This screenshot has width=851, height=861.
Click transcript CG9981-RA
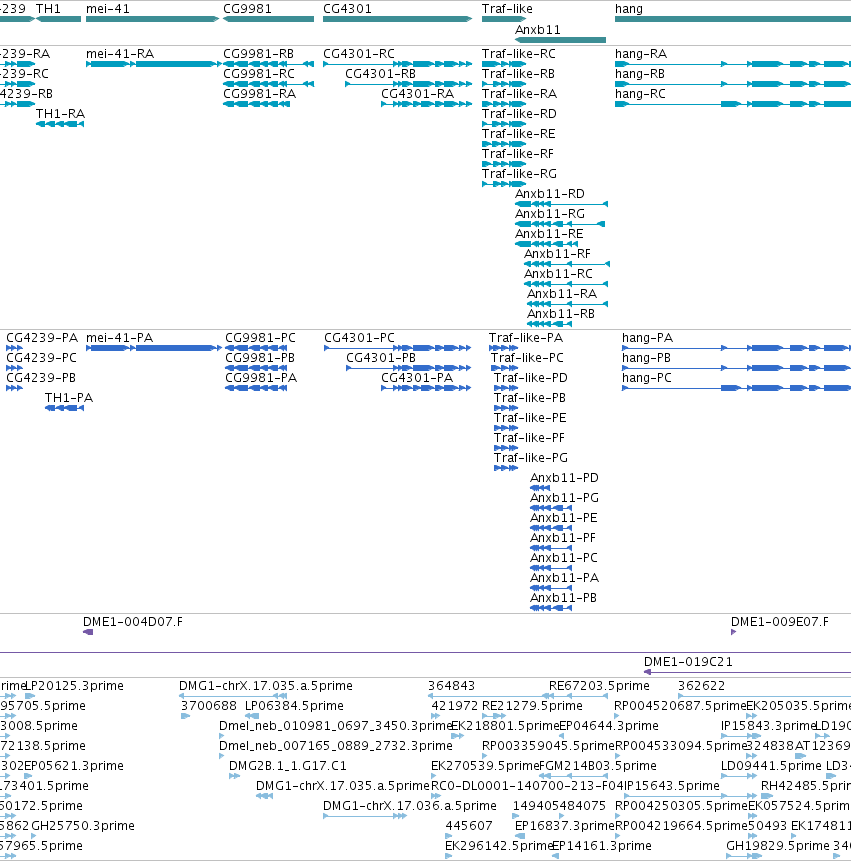pyautogui.click(x=256, y=104)
